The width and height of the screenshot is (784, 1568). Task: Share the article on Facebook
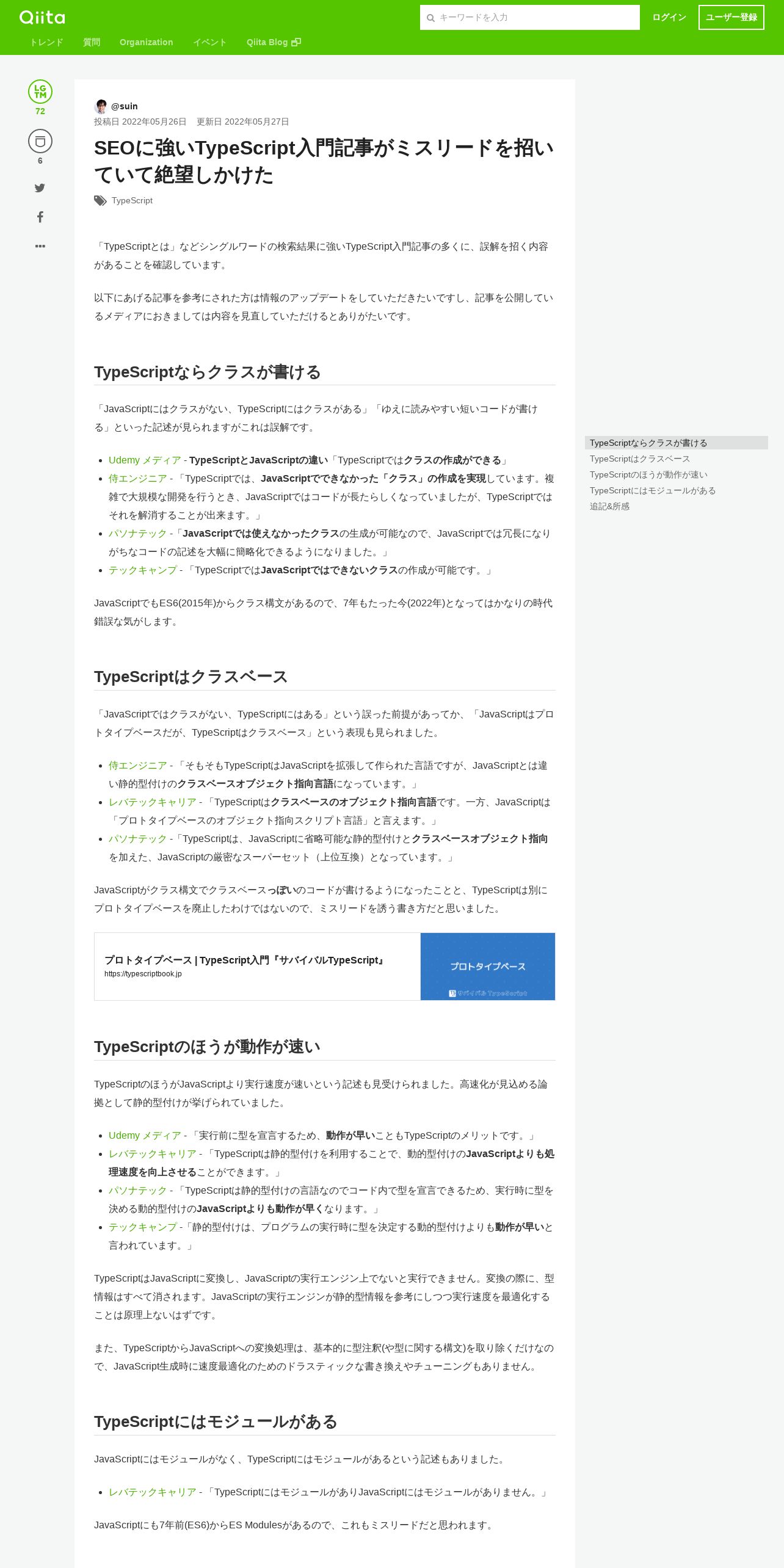coord(40,217)
